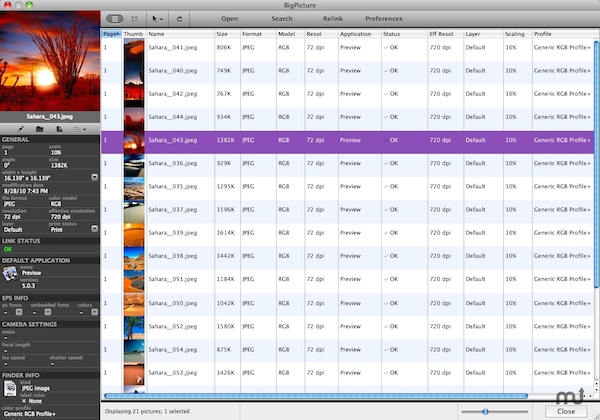Open the pointer tool dropdown
This screenshot has width=600, height=420.
click(158, 18)
